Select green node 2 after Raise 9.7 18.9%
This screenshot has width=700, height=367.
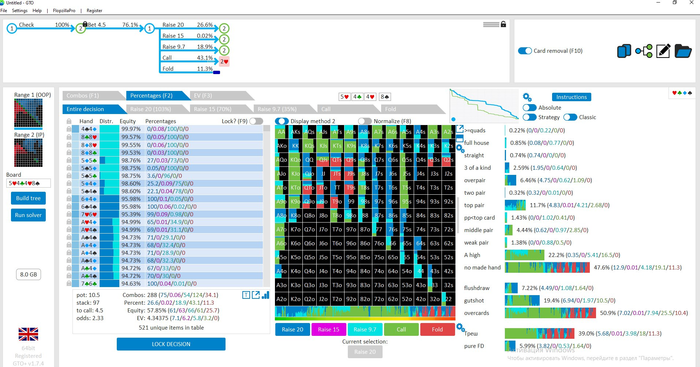[x=224, y=50]
